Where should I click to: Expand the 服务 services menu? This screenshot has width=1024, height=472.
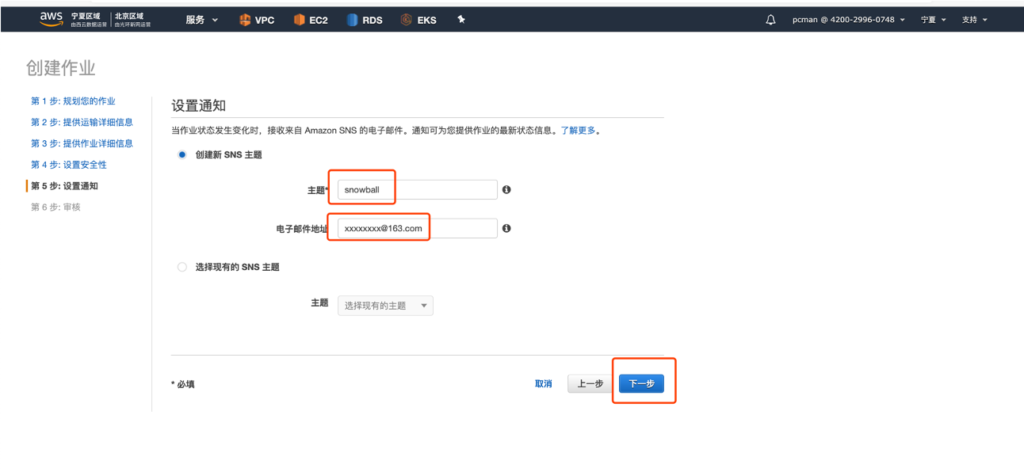(x=201, y=20)
